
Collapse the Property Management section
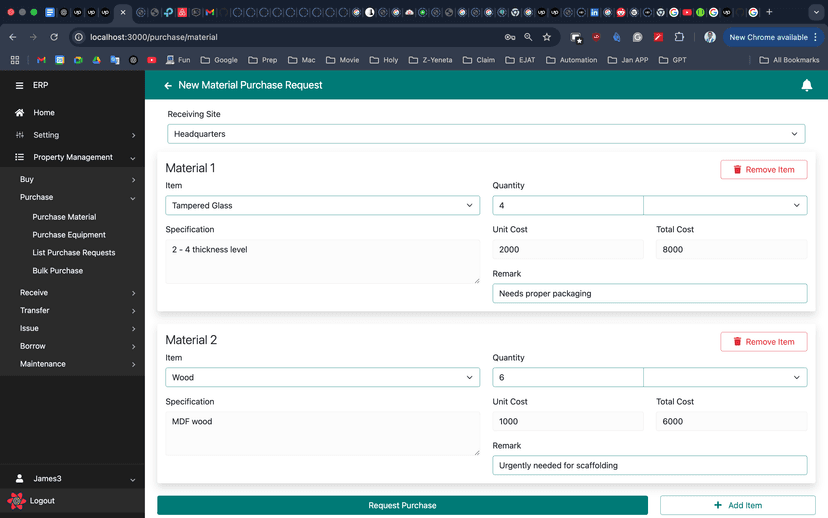pos(72,157)
